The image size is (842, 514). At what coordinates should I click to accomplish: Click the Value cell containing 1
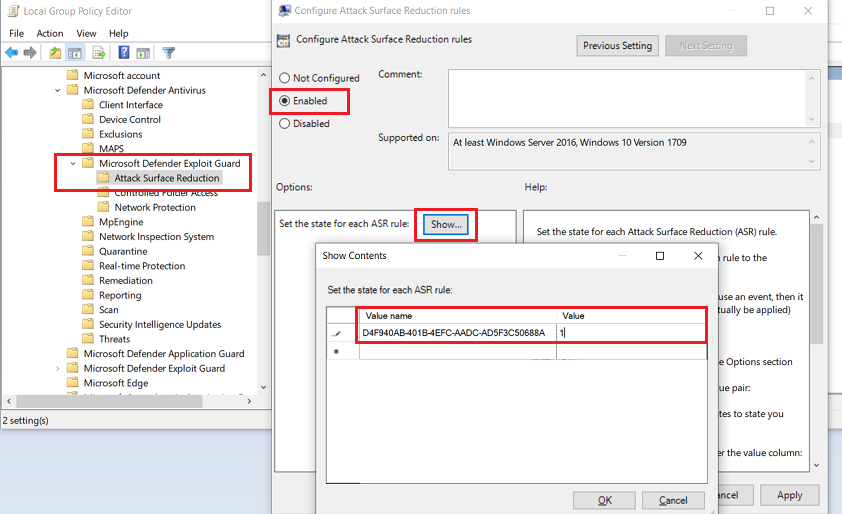(630, 333)
